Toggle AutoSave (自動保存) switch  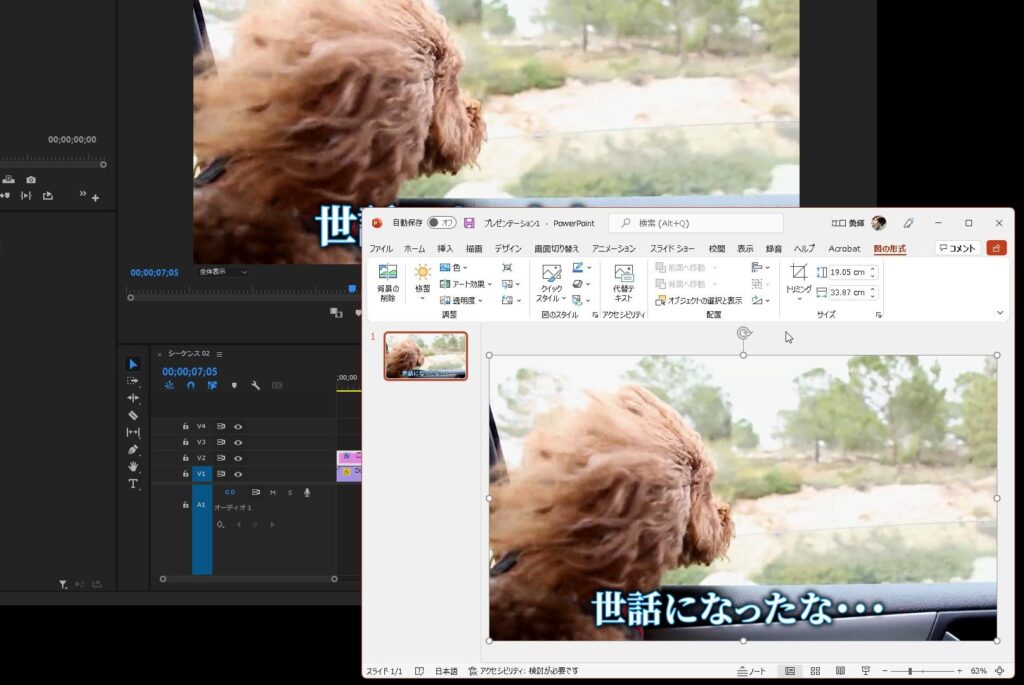point(441,223)
